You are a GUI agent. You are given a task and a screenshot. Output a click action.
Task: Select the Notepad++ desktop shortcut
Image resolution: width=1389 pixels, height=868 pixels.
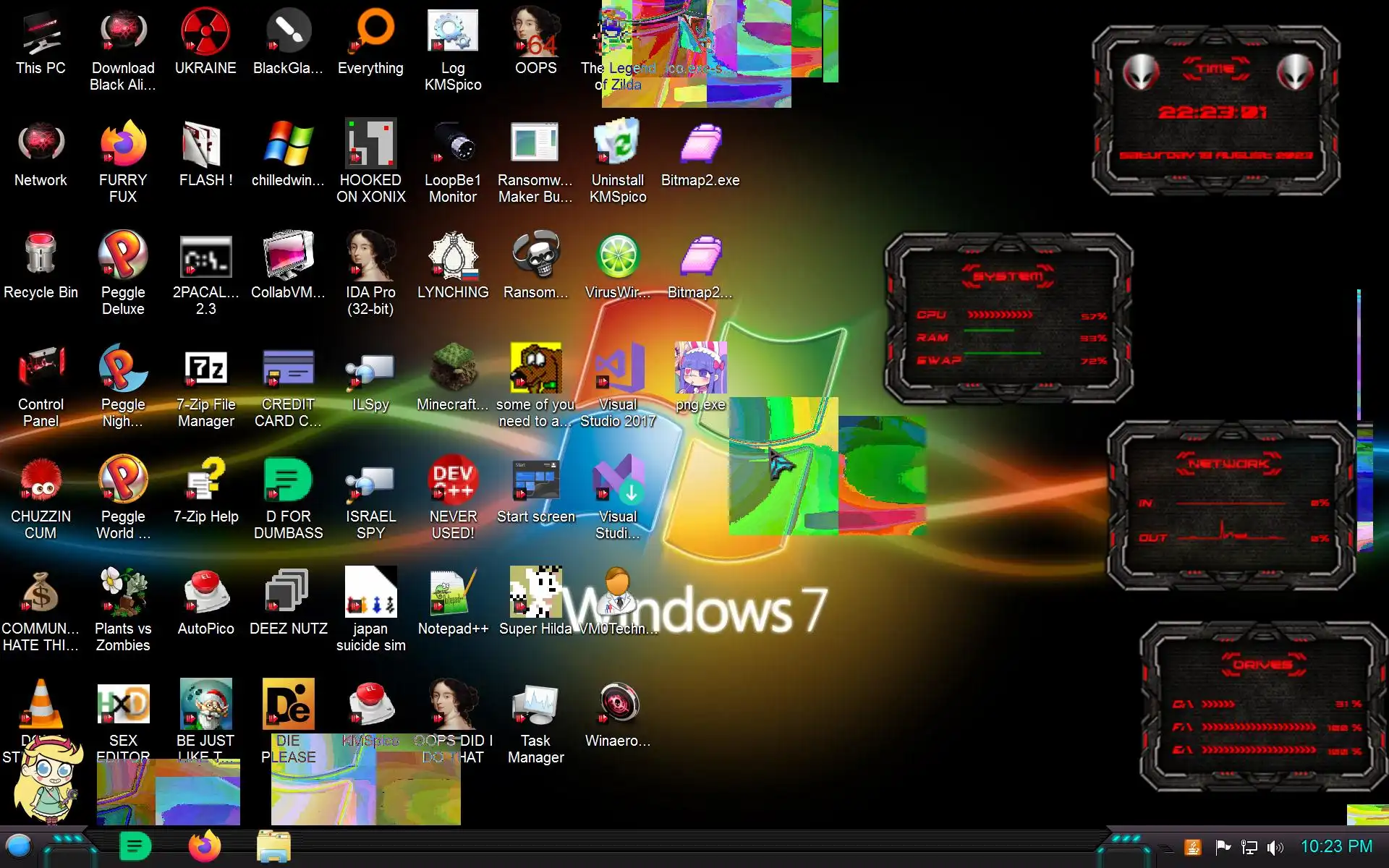click(453, 593)
